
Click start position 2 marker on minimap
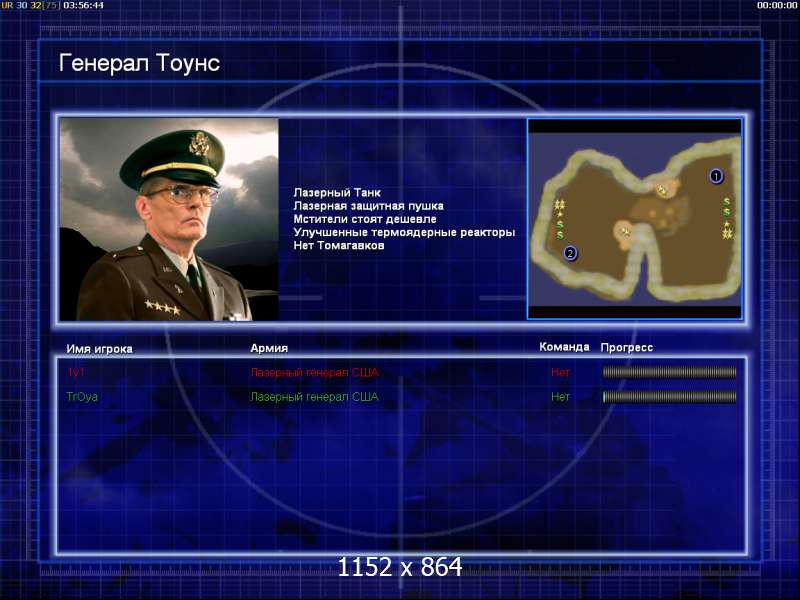tap(570, 253)
